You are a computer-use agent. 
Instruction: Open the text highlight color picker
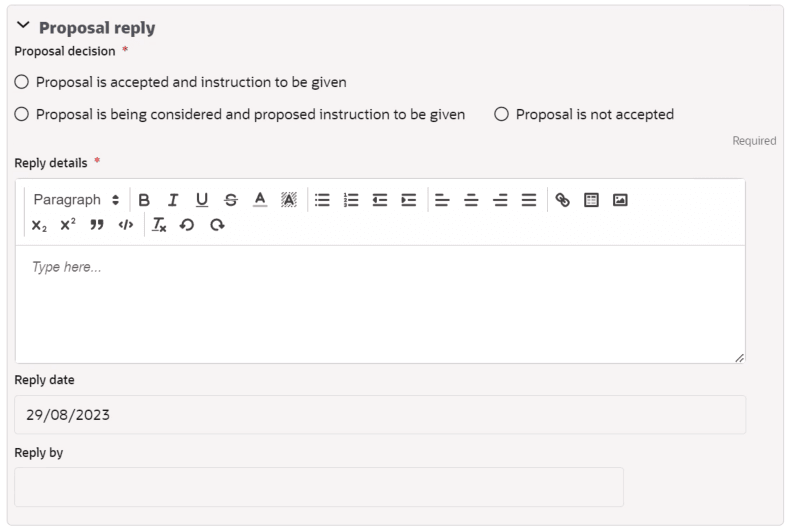pos(289,200)
